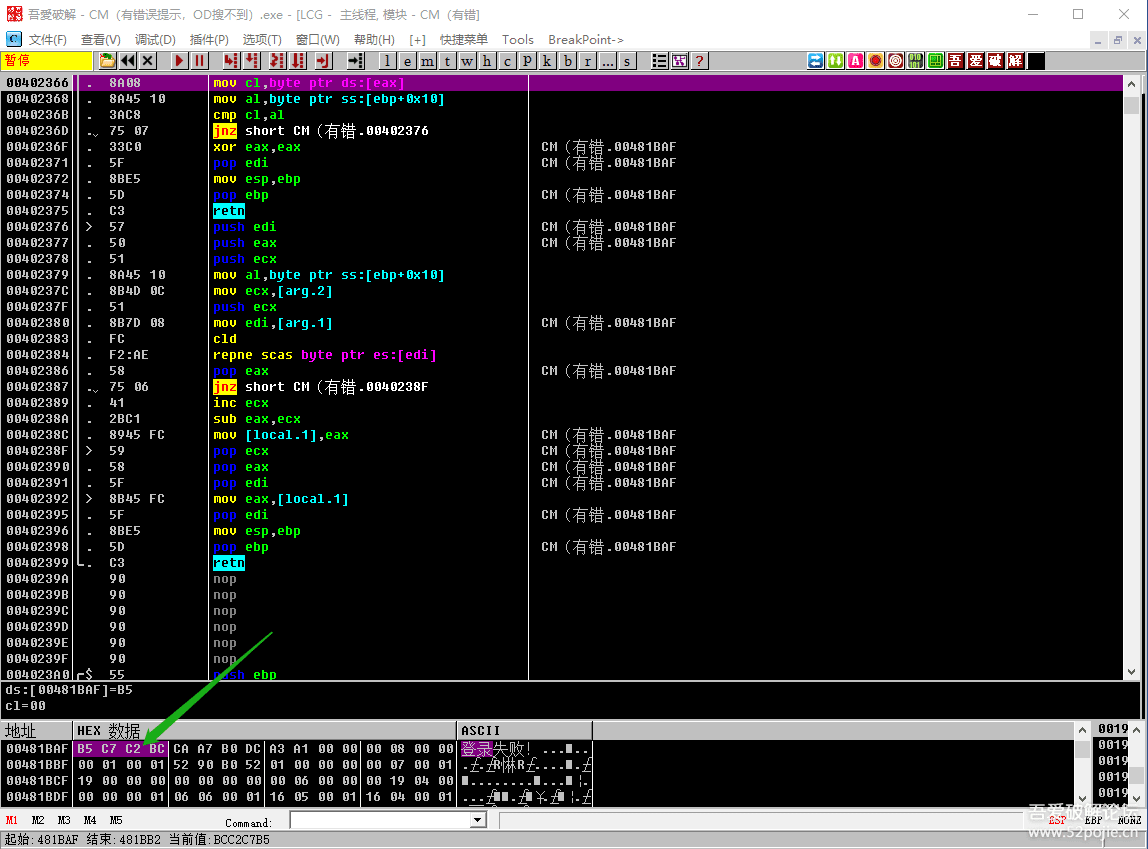Viewport: 1148px width, 849px height.
Task: Open the Breakpoints window via 'b' button
Action: [568, 61]
